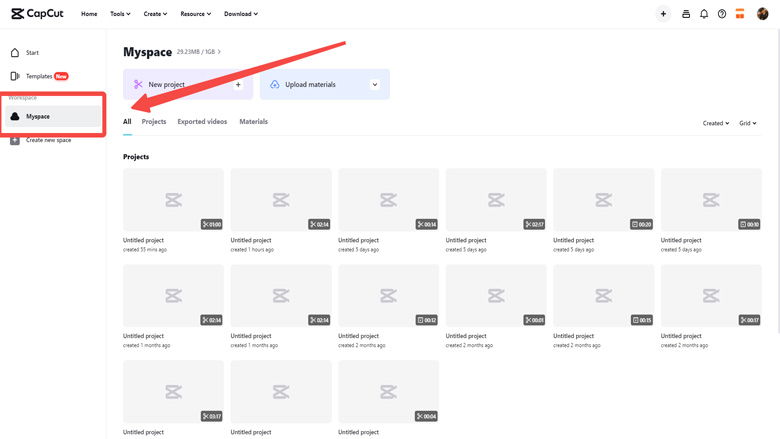Image resolution: width=780 pixels, height=439 pixels.
Task: Open the Created sort dropdown
Action: point(716,123)
